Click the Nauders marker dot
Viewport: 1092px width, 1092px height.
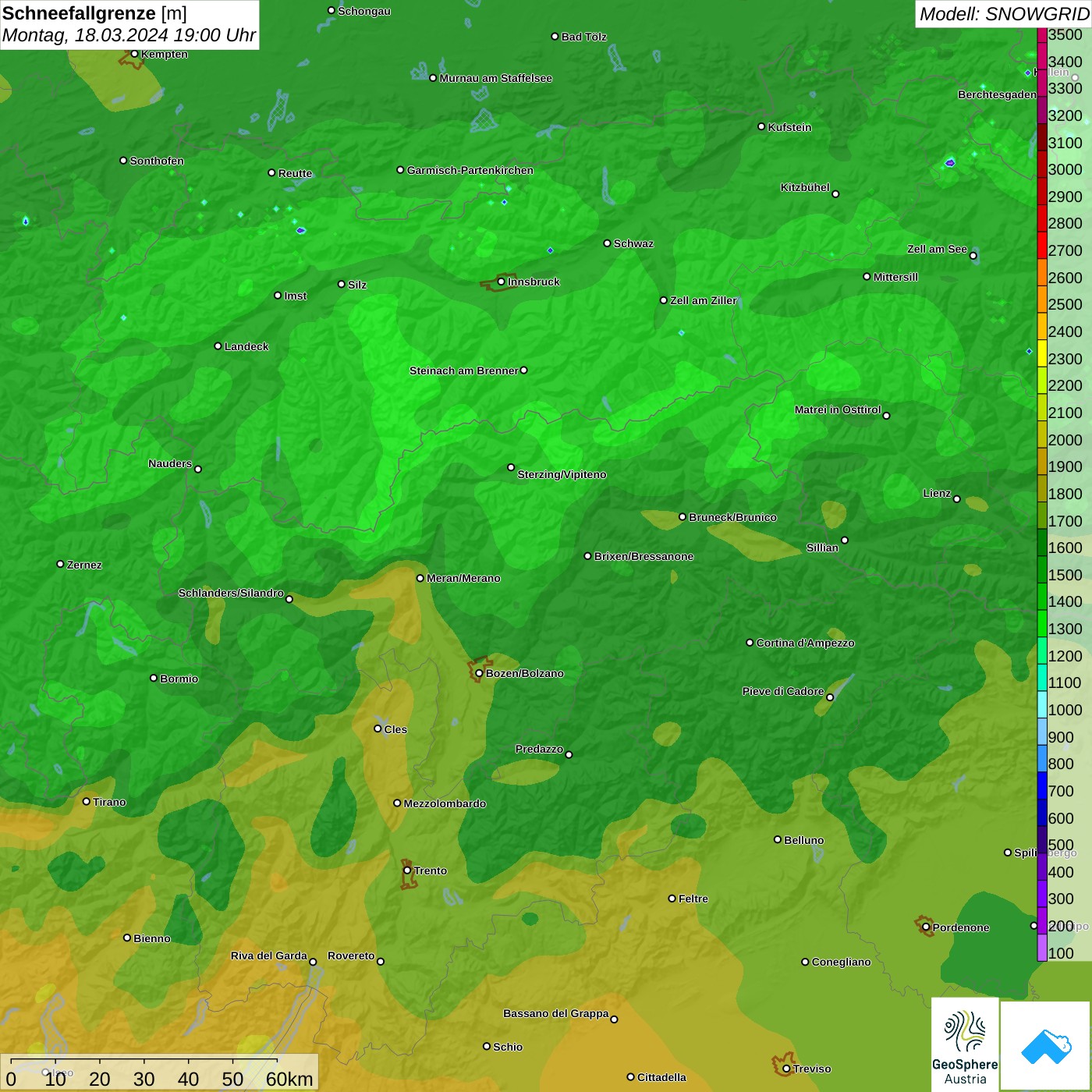point(198,469)
